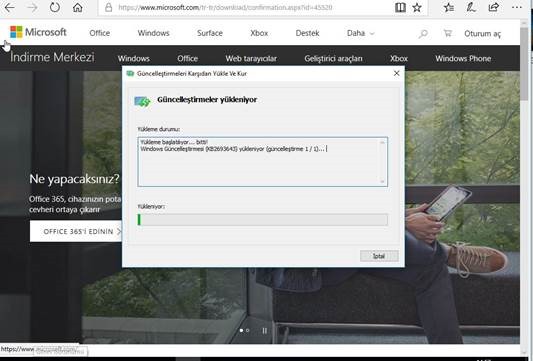This screenshot has width=533, height=361.
Task: Open the favorites hub icon
Action: point(449,7)
